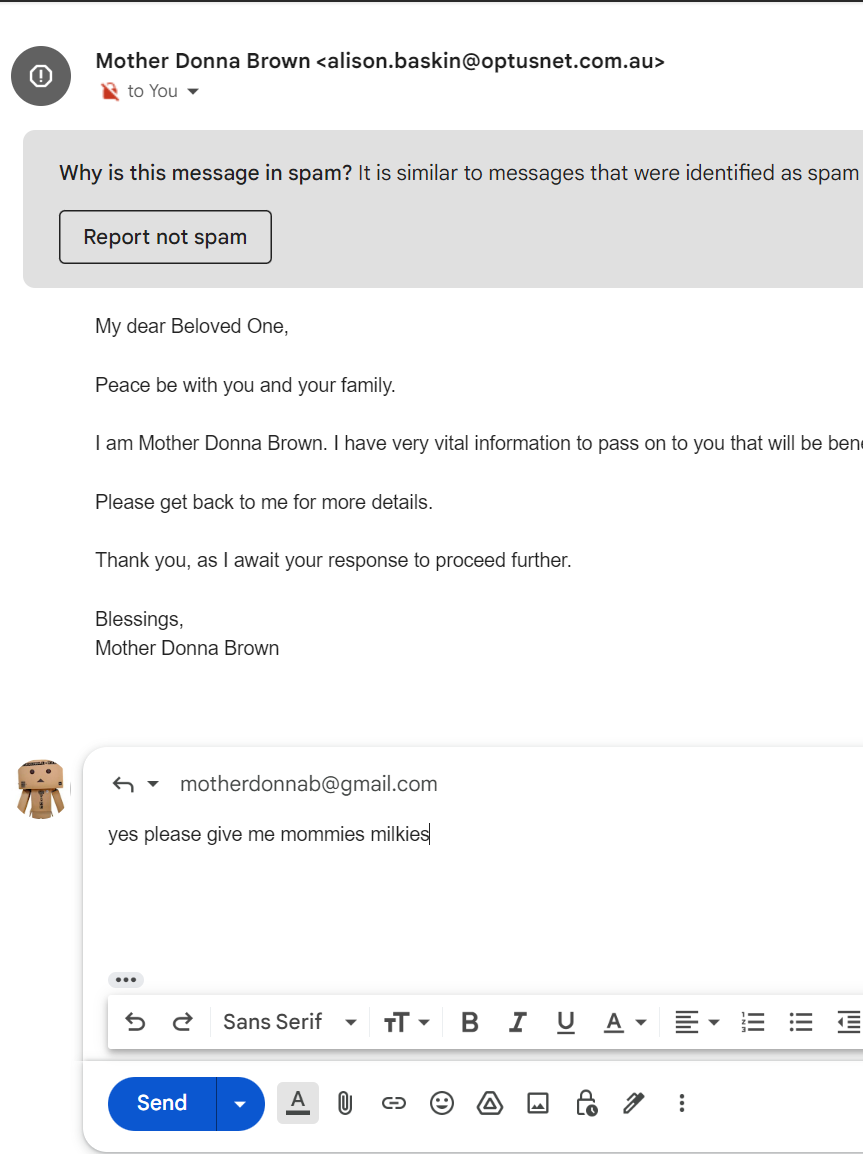The image size is (863, 1154).
Task: Open the Sans Serif font dropdown
Action: [x=290, y=1022]
